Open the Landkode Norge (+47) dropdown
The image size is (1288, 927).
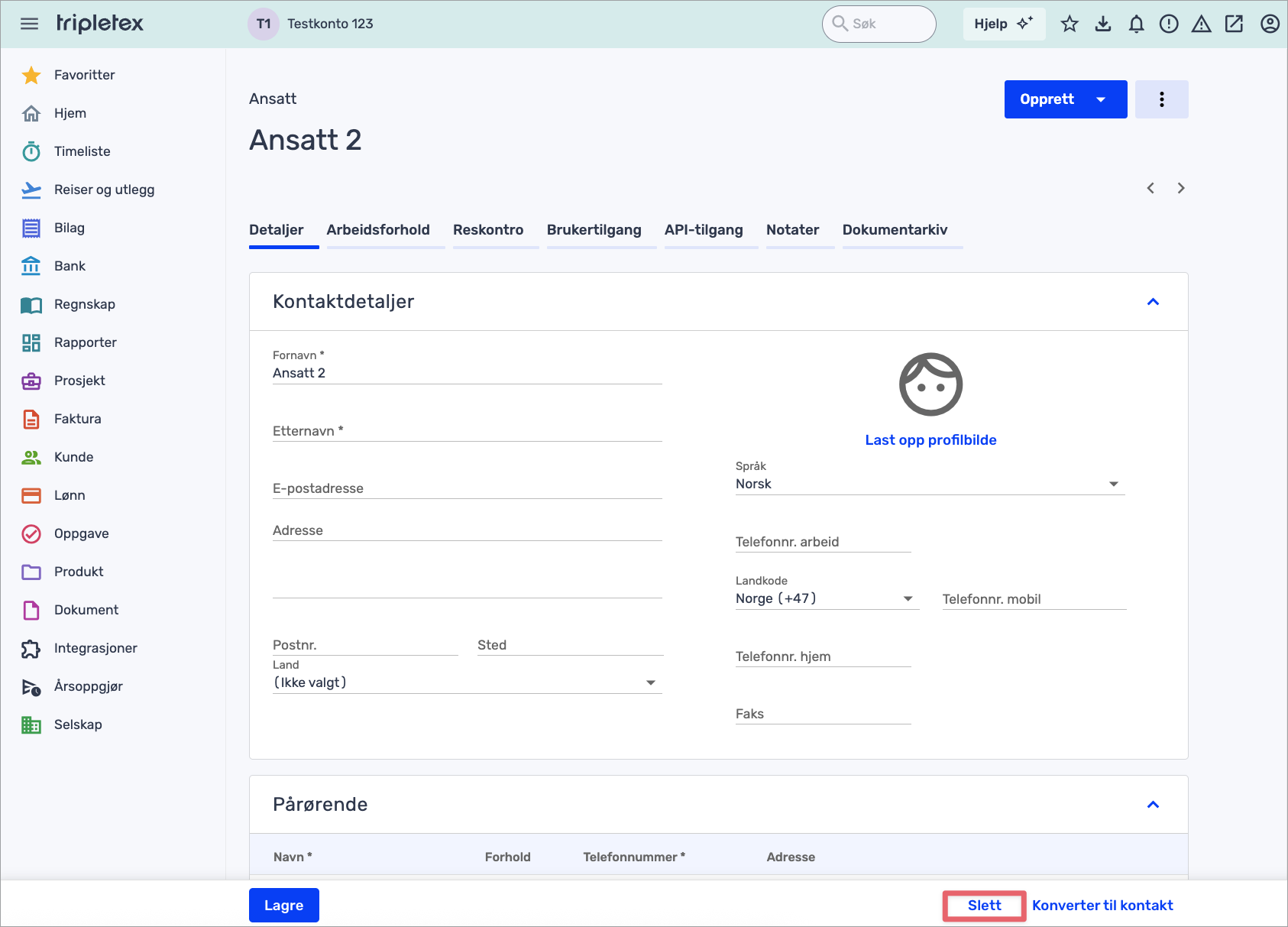825,598
